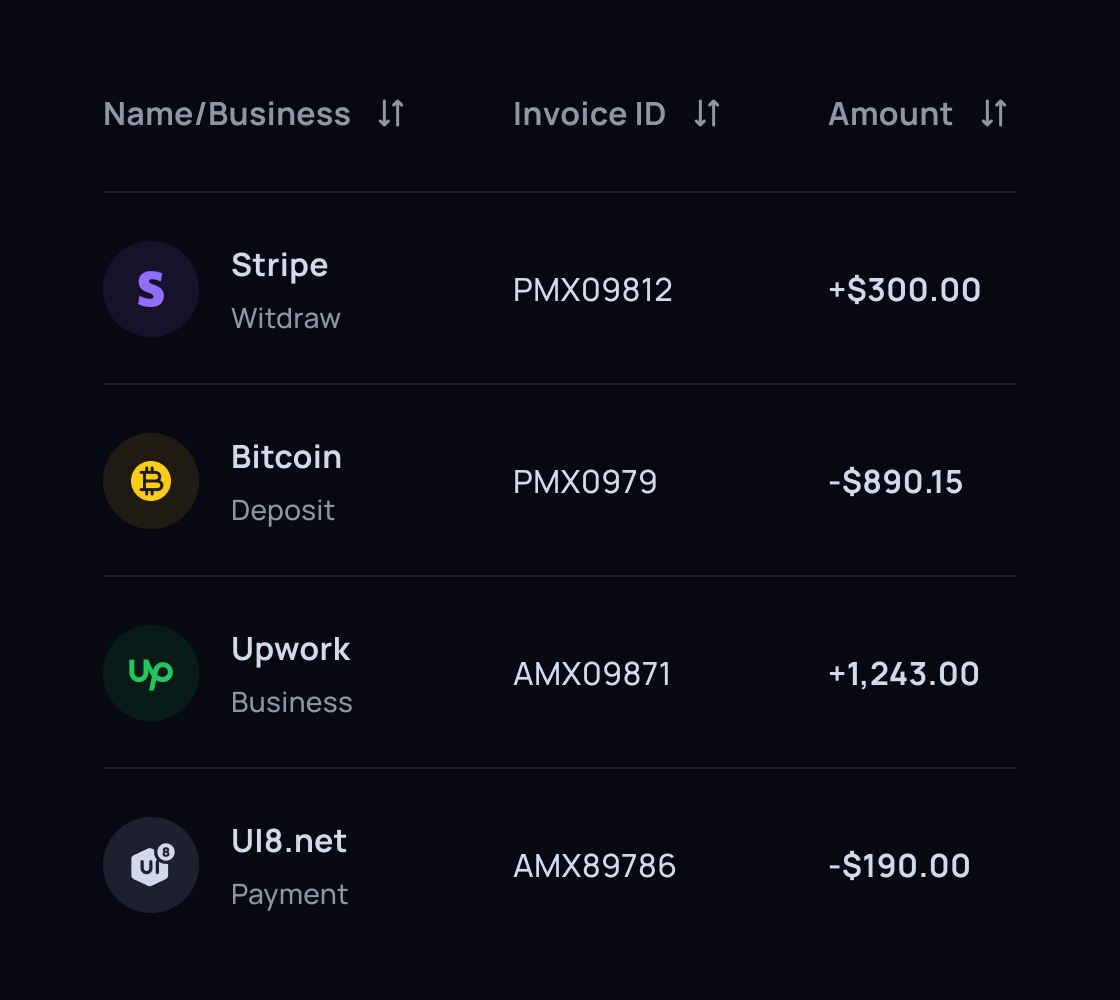Sort by Name/Business using arrows icon
Image resolution: width=1120 pixels, height=1000 pixels.
[x=391, y=114]
